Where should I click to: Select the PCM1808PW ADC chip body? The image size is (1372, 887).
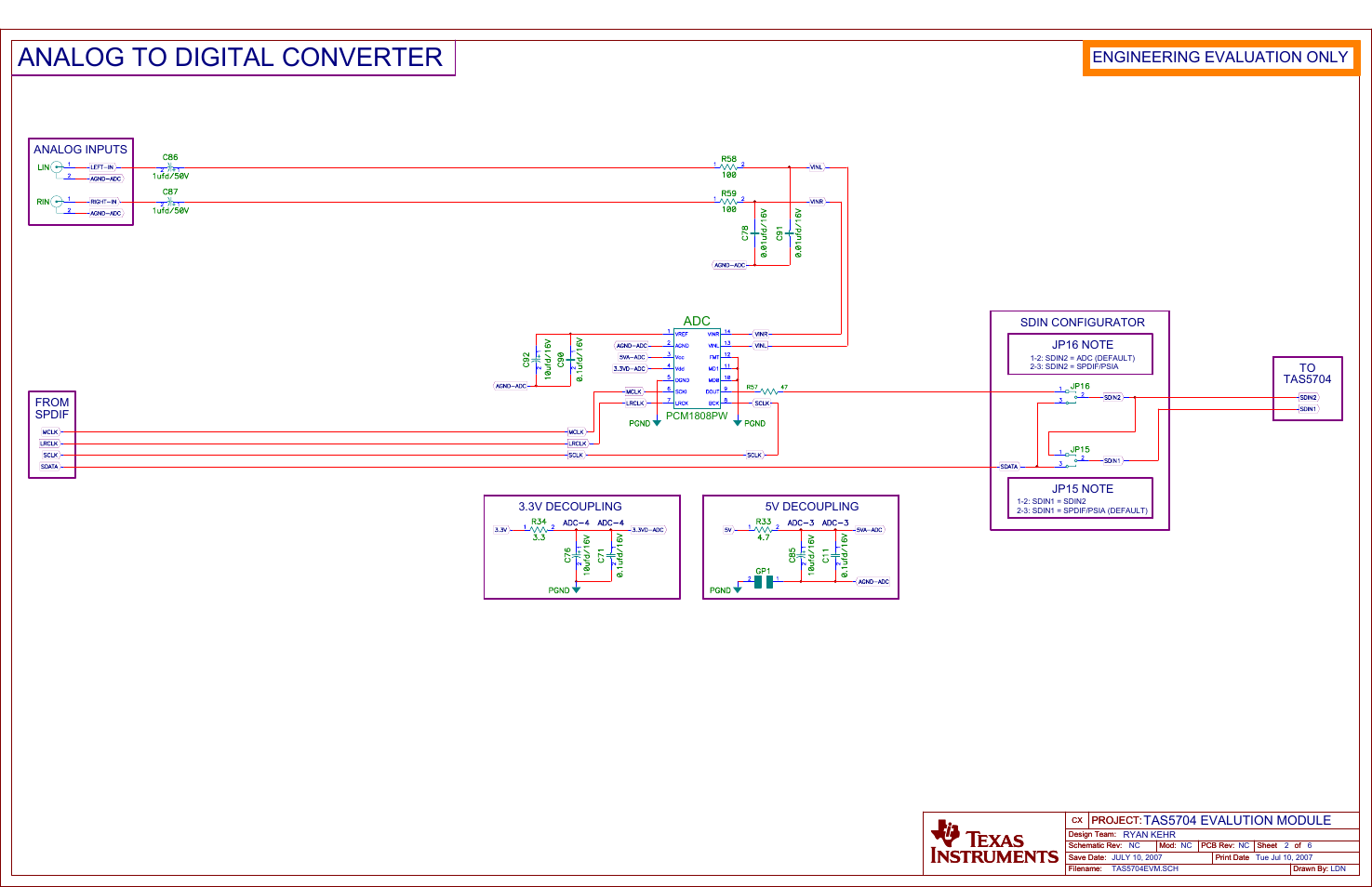(x=697, y=368)
